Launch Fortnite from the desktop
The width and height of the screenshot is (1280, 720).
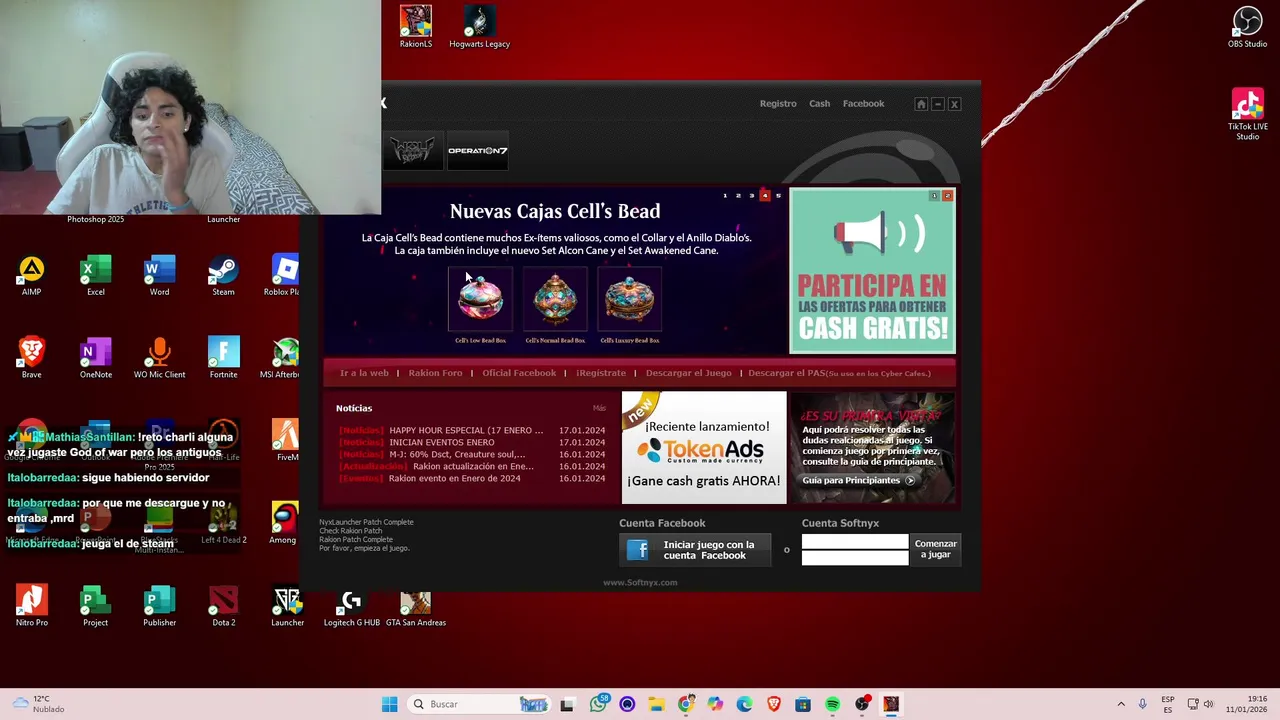223,358
